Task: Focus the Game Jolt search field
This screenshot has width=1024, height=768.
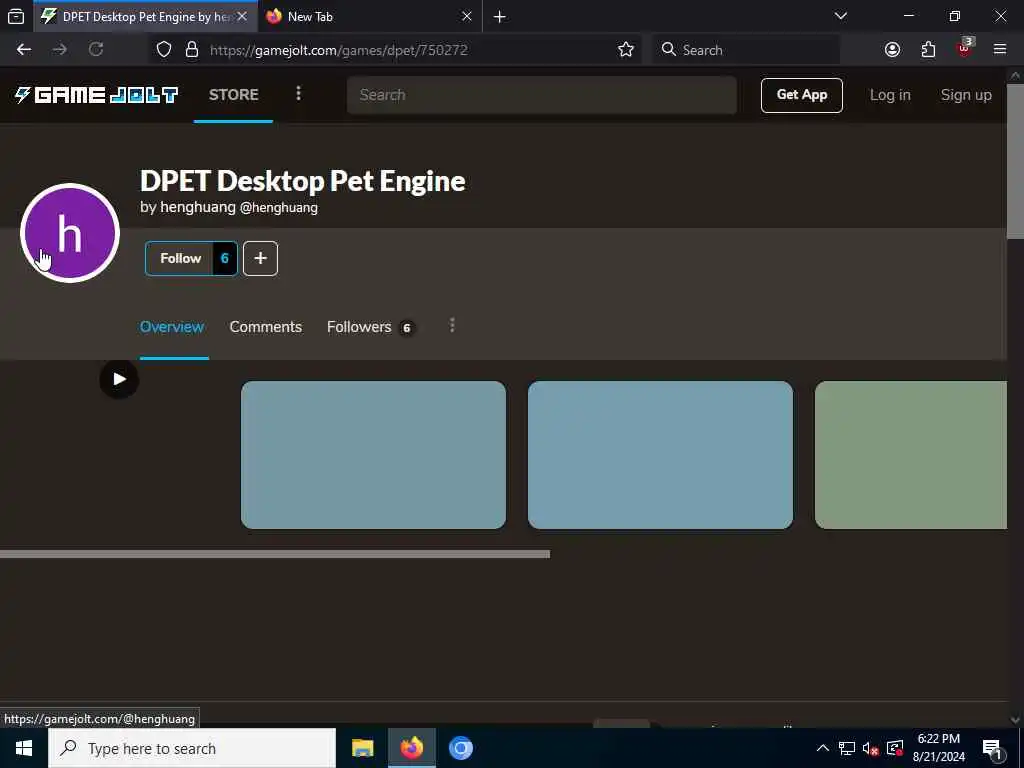Action: pyautogui.click(x=541, y=95)
